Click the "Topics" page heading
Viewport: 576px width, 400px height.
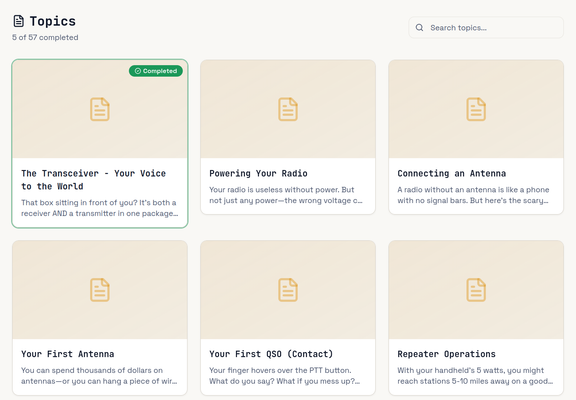(x=53, y=21)
